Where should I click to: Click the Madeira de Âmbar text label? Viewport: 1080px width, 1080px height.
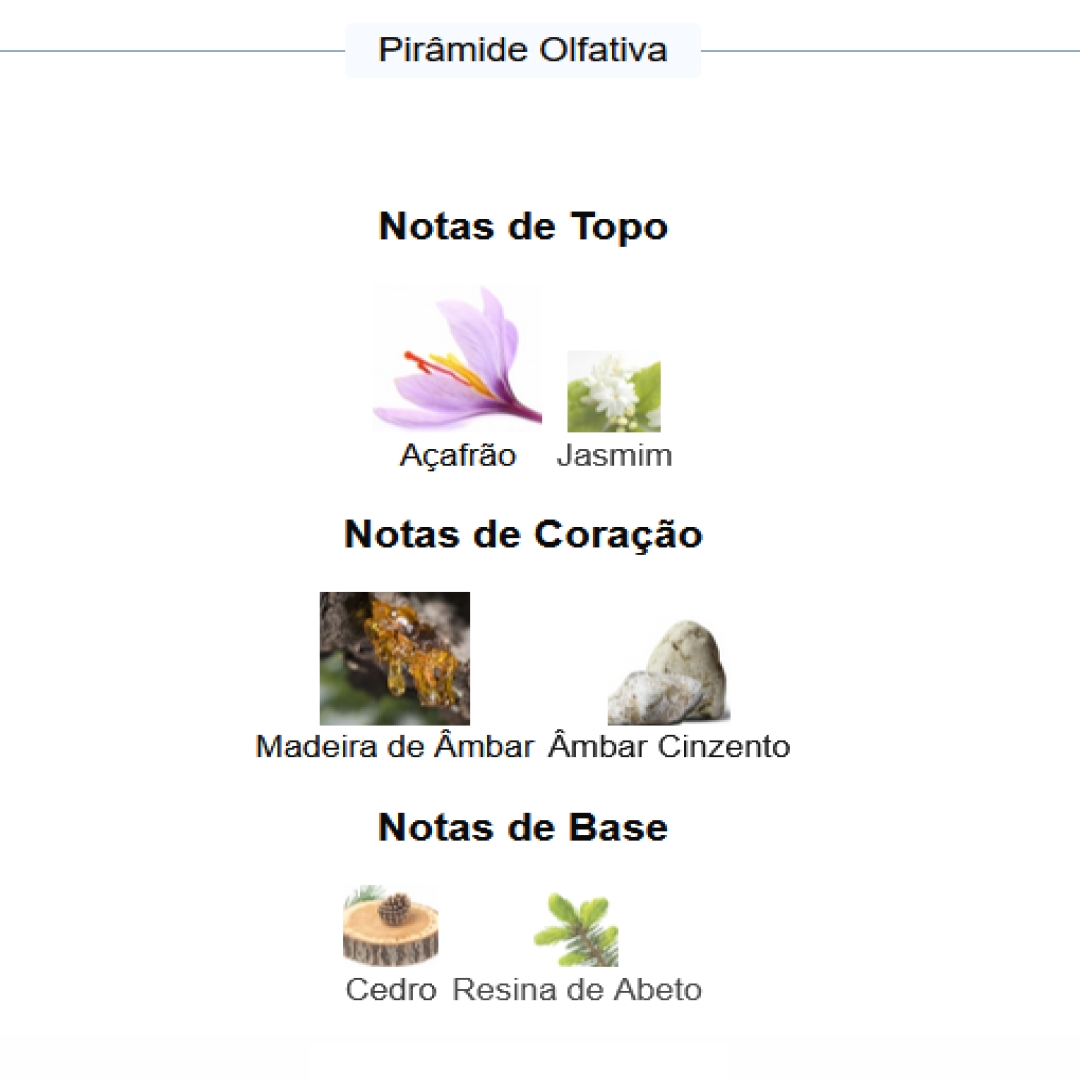395,746
